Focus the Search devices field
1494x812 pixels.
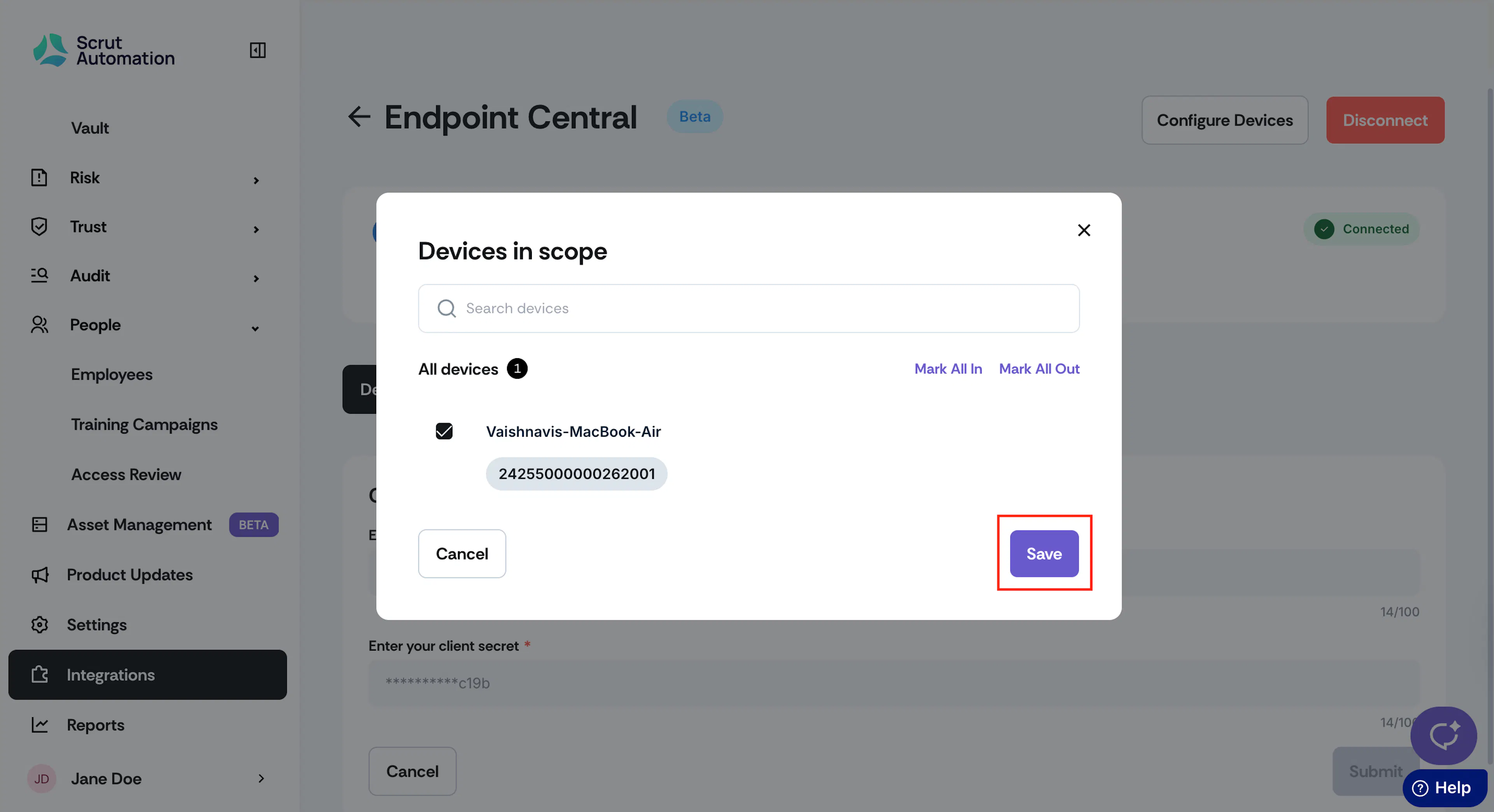[748, 308]
